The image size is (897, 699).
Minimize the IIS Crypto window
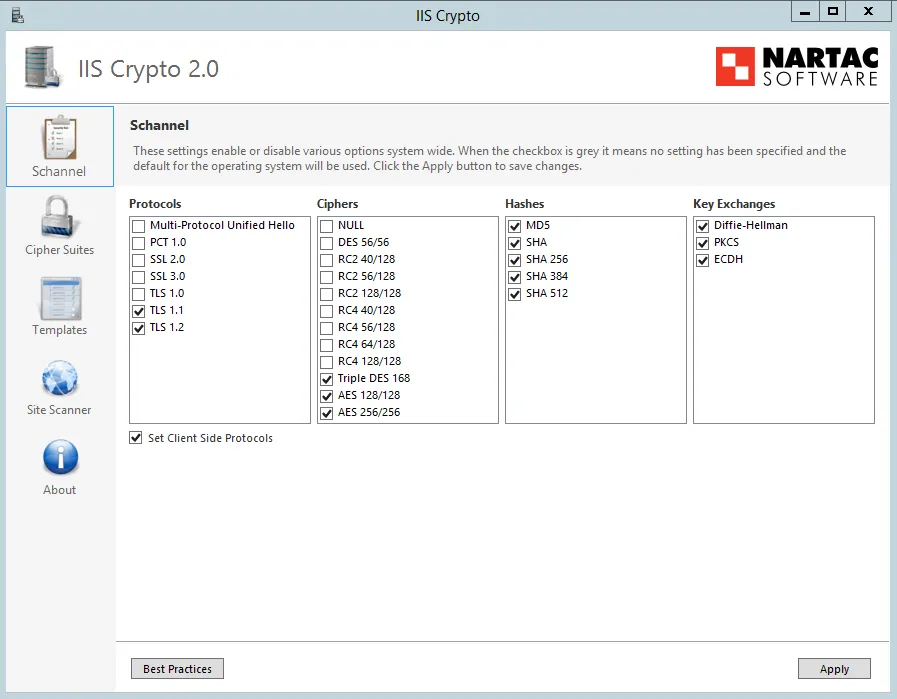805,11
